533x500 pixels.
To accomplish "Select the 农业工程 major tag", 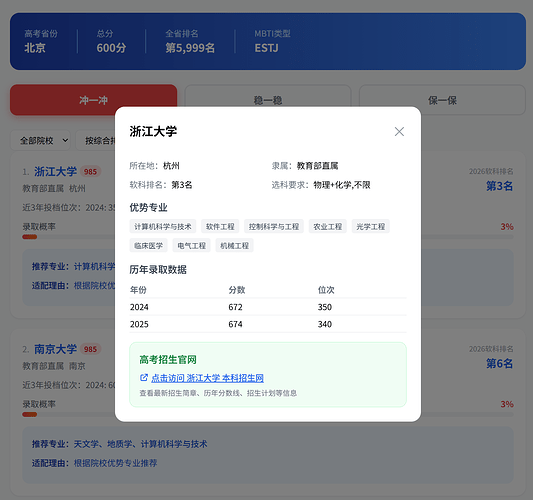I will [x=328, y=226].
